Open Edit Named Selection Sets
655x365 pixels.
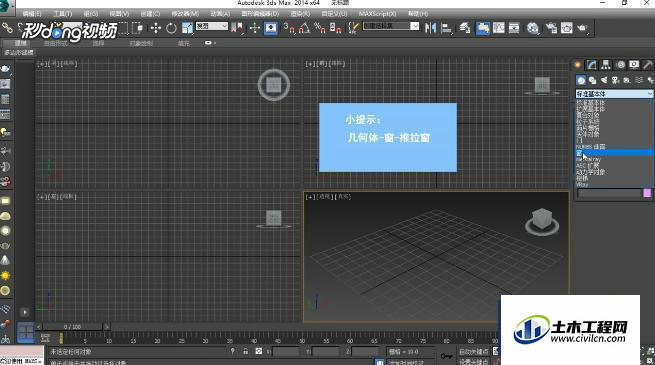point(354,28)
